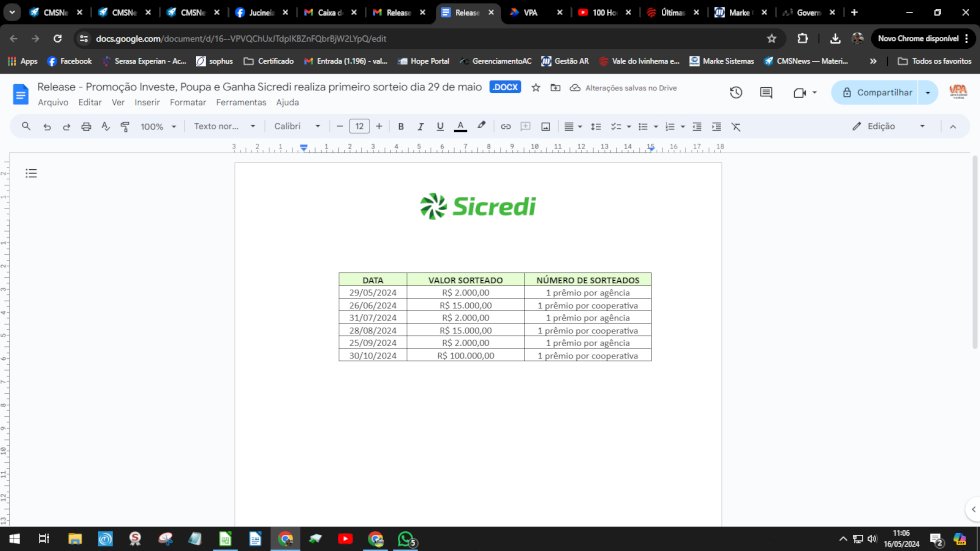Click Novo Chrome disponível update button
Image resolution: width=980 pixels, height=551 pixels.
point(923,39)
